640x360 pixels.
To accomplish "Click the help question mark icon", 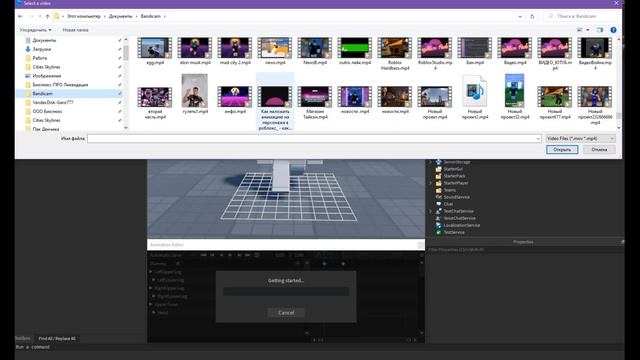I will pos(613,30).
